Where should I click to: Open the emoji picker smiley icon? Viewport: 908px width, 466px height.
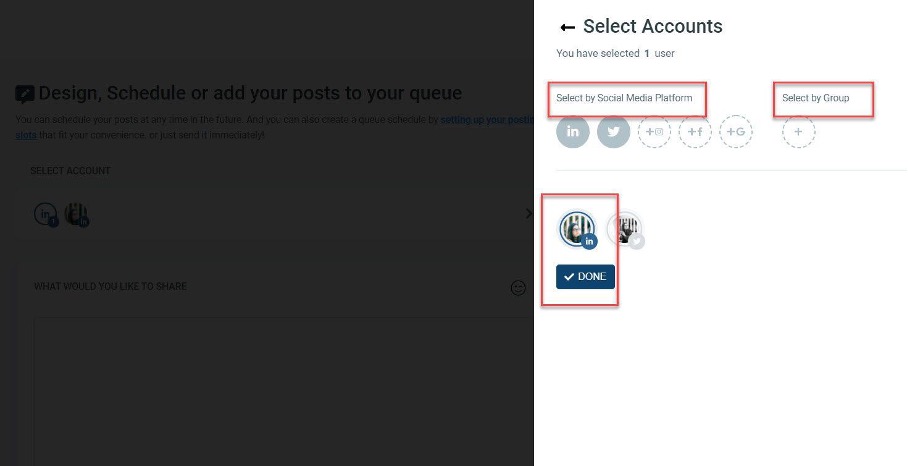[518, 288]
